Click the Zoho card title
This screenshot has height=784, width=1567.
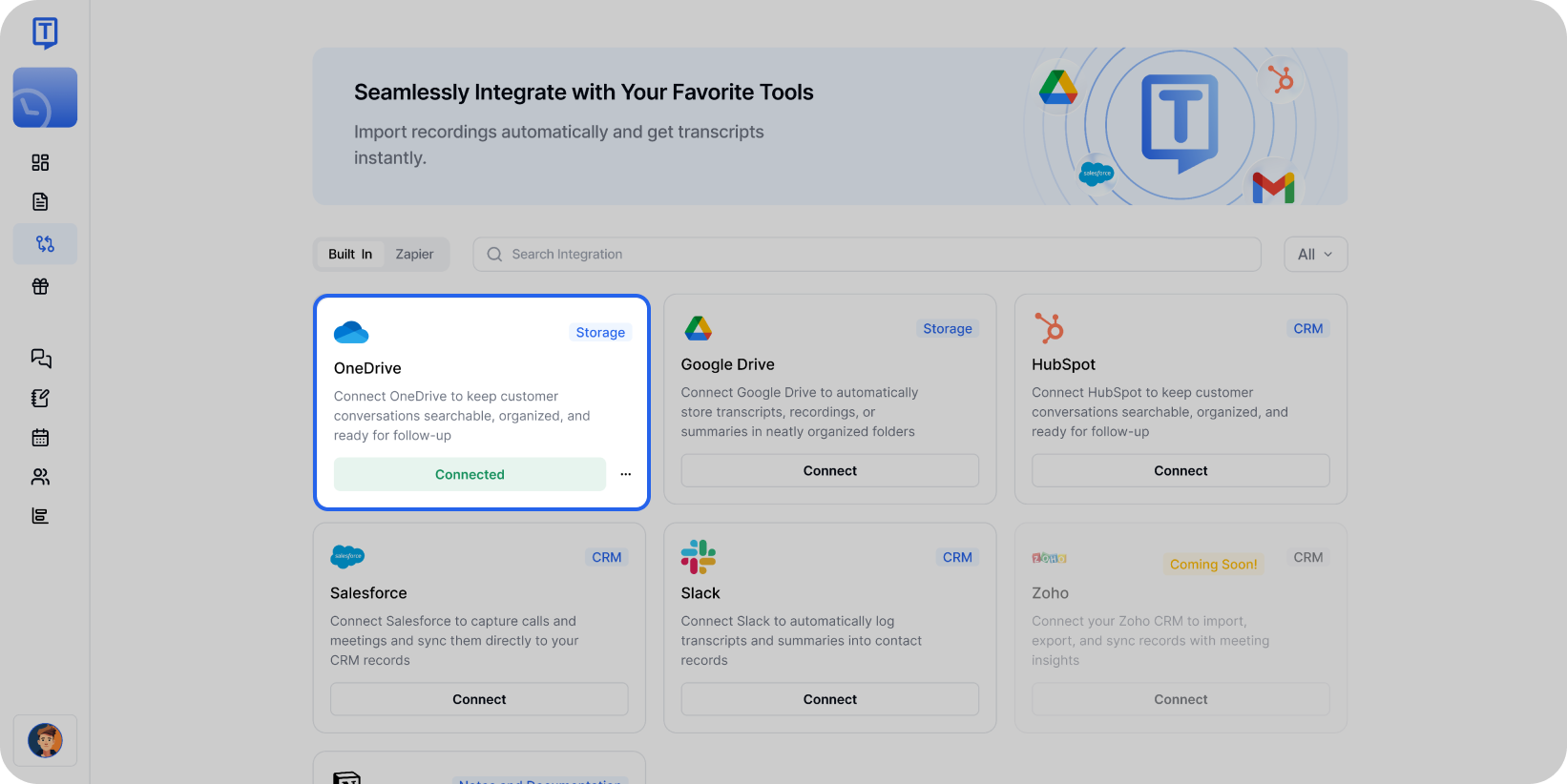point(1050,593)
